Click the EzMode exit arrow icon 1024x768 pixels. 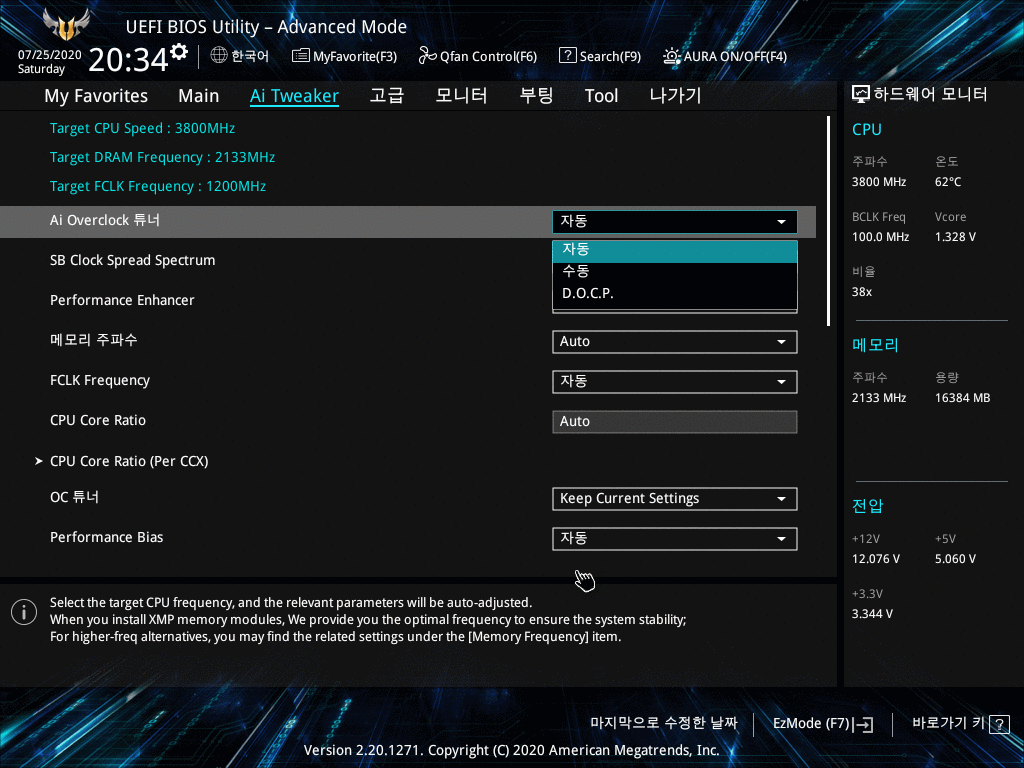[x=863, y=724]
